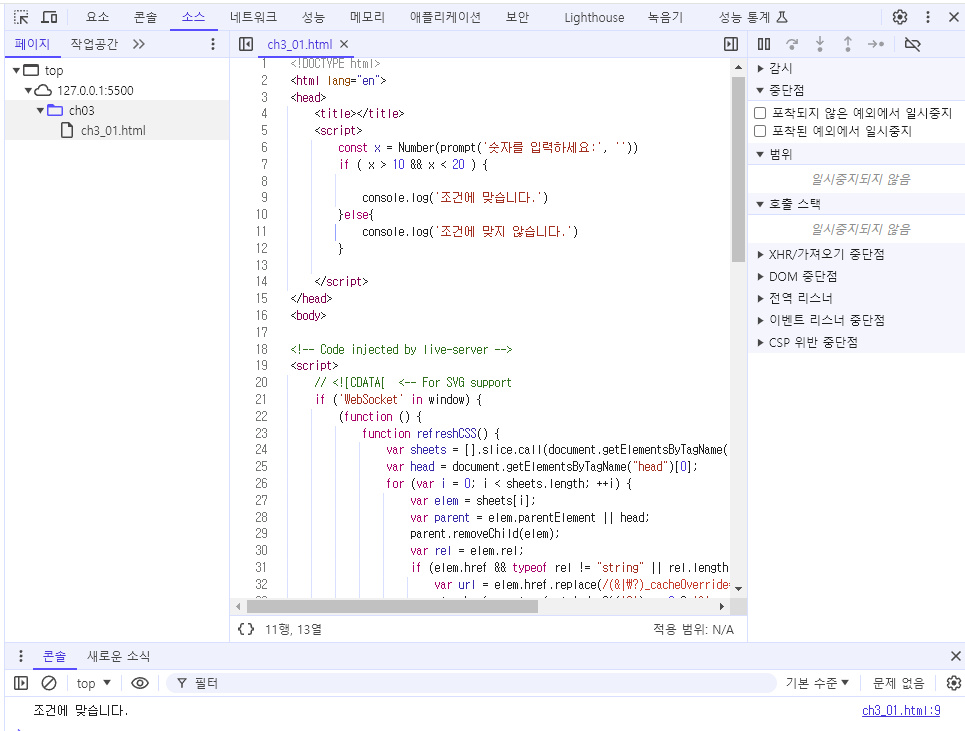
Task: Create live expression eye icon
Action: pyautogui.click(x=140, y=683)
